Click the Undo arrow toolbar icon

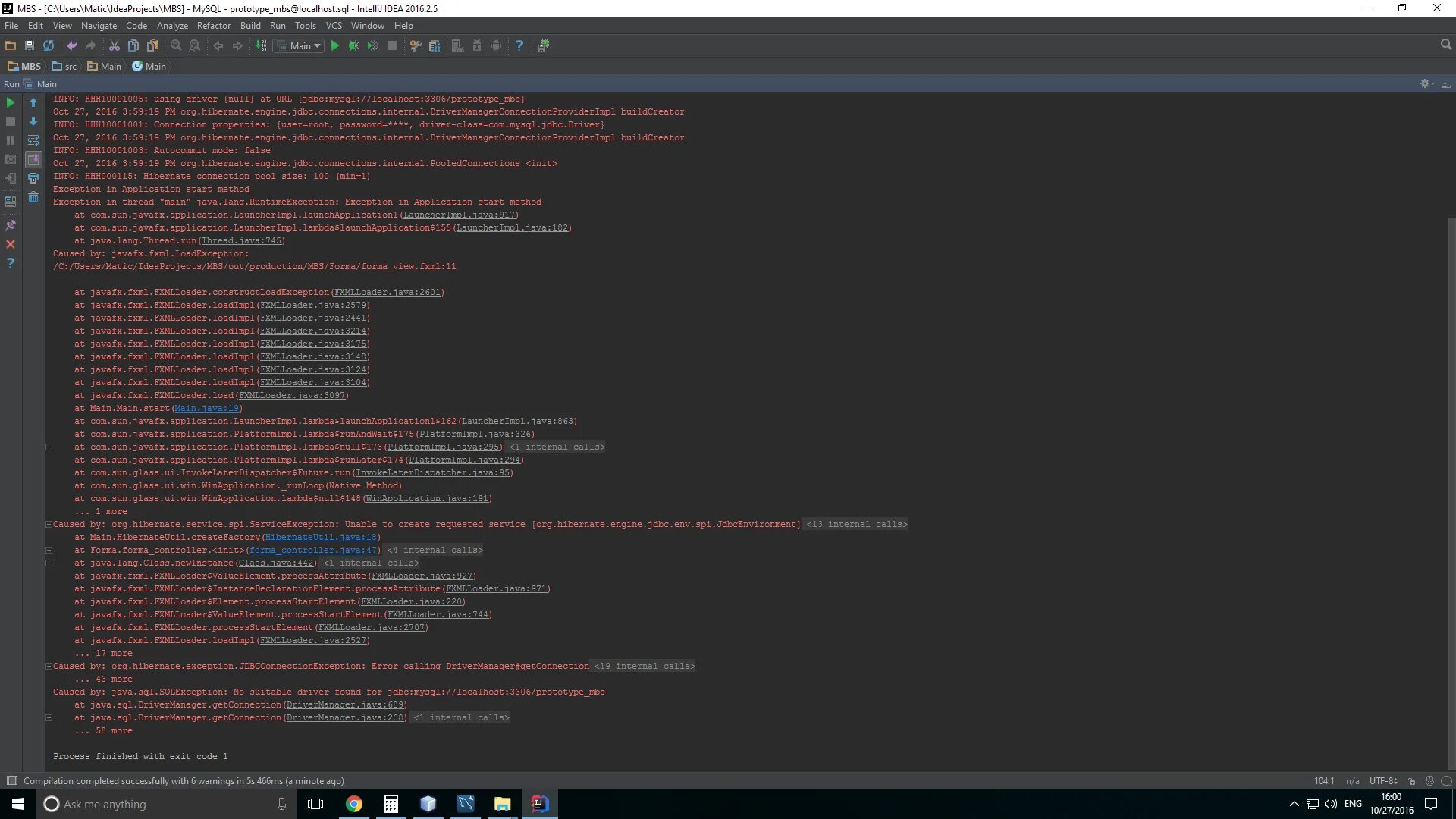click(72, 46)
